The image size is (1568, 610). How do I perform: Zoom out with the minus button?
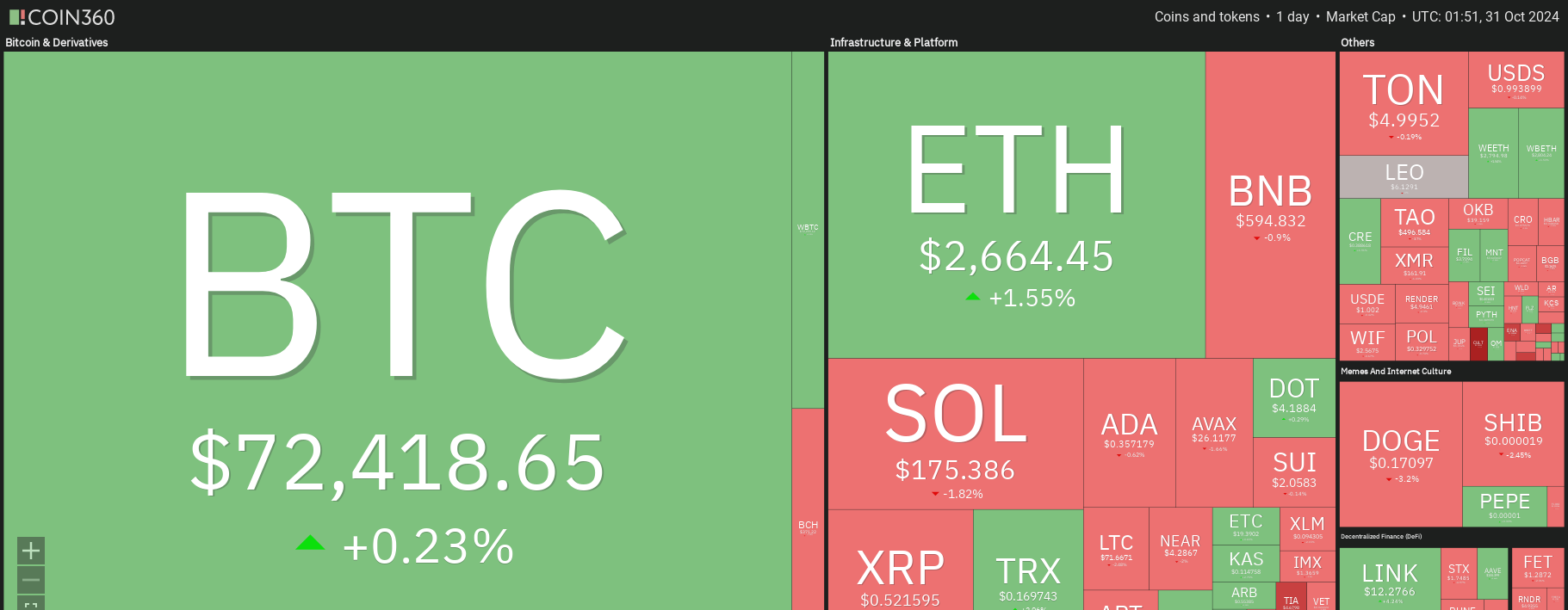[31, 580]
